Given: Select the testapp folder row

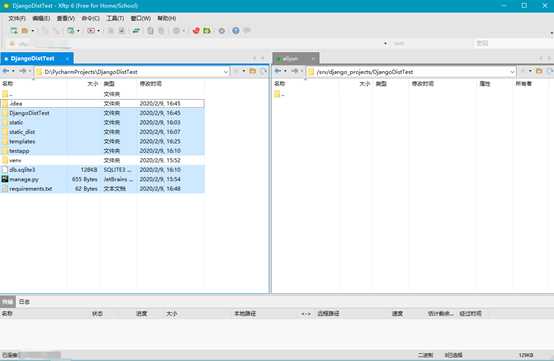Looking at the screenshot, I should pyautogui.click(x=102, y=151).
